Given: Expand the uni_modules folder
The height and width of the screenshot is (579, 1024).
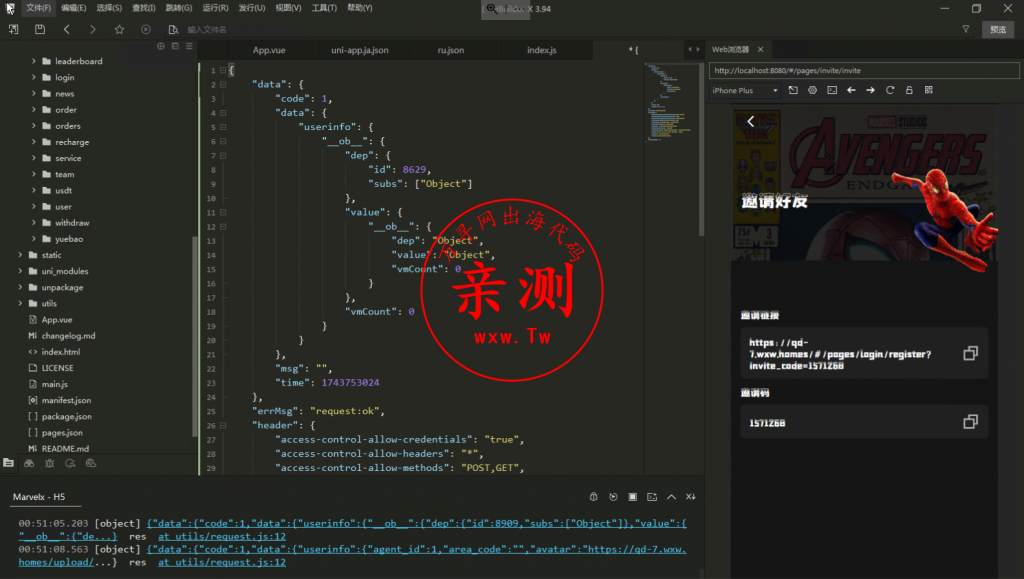Looking at the screenshot, I should (20, 271).
